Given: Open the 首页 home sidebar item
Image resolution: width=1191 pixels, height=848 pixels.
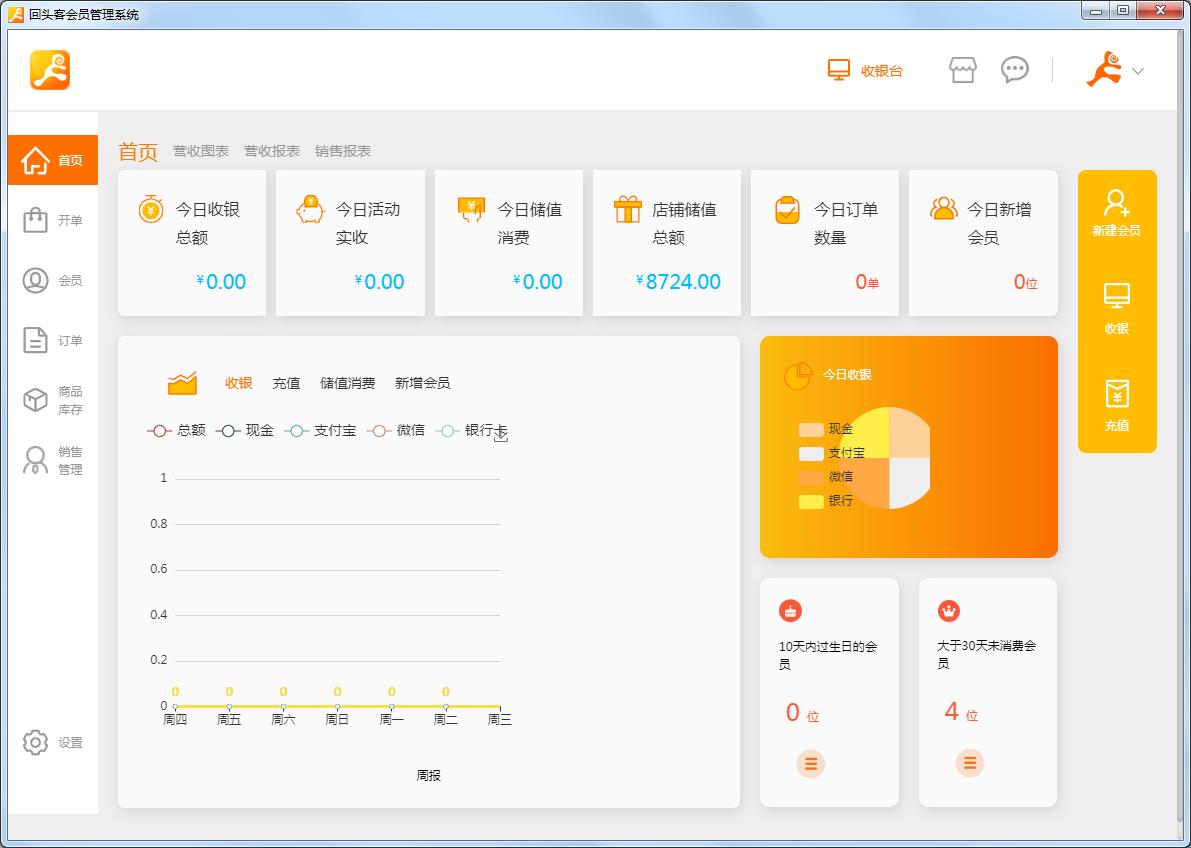Looking at the screenshot, I should click(x=52, y=160).
